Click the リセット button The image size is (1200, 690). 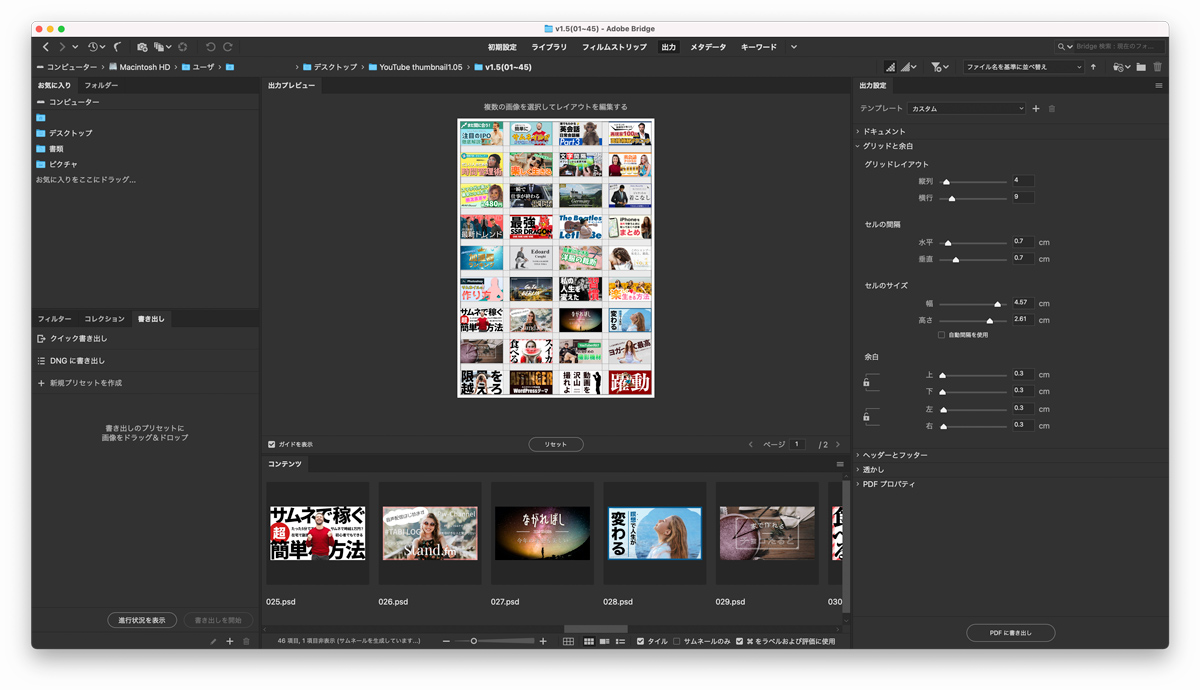[x=556, y=444]
